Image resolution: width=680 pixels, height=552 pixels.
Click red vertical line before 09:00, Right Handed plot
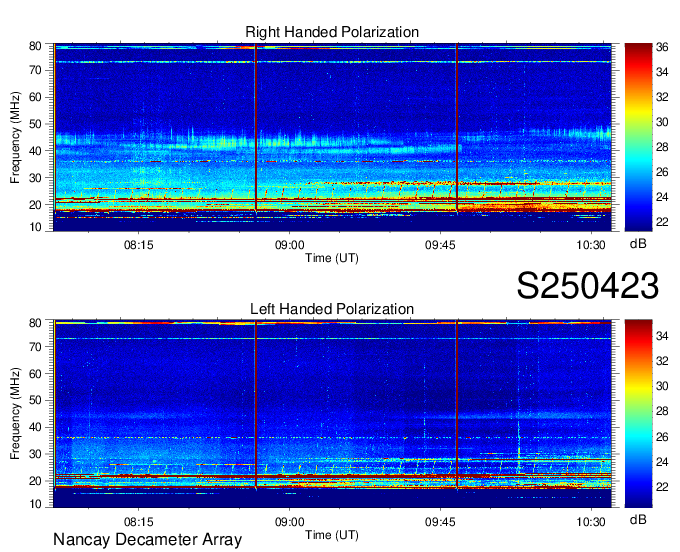(256, 127)
